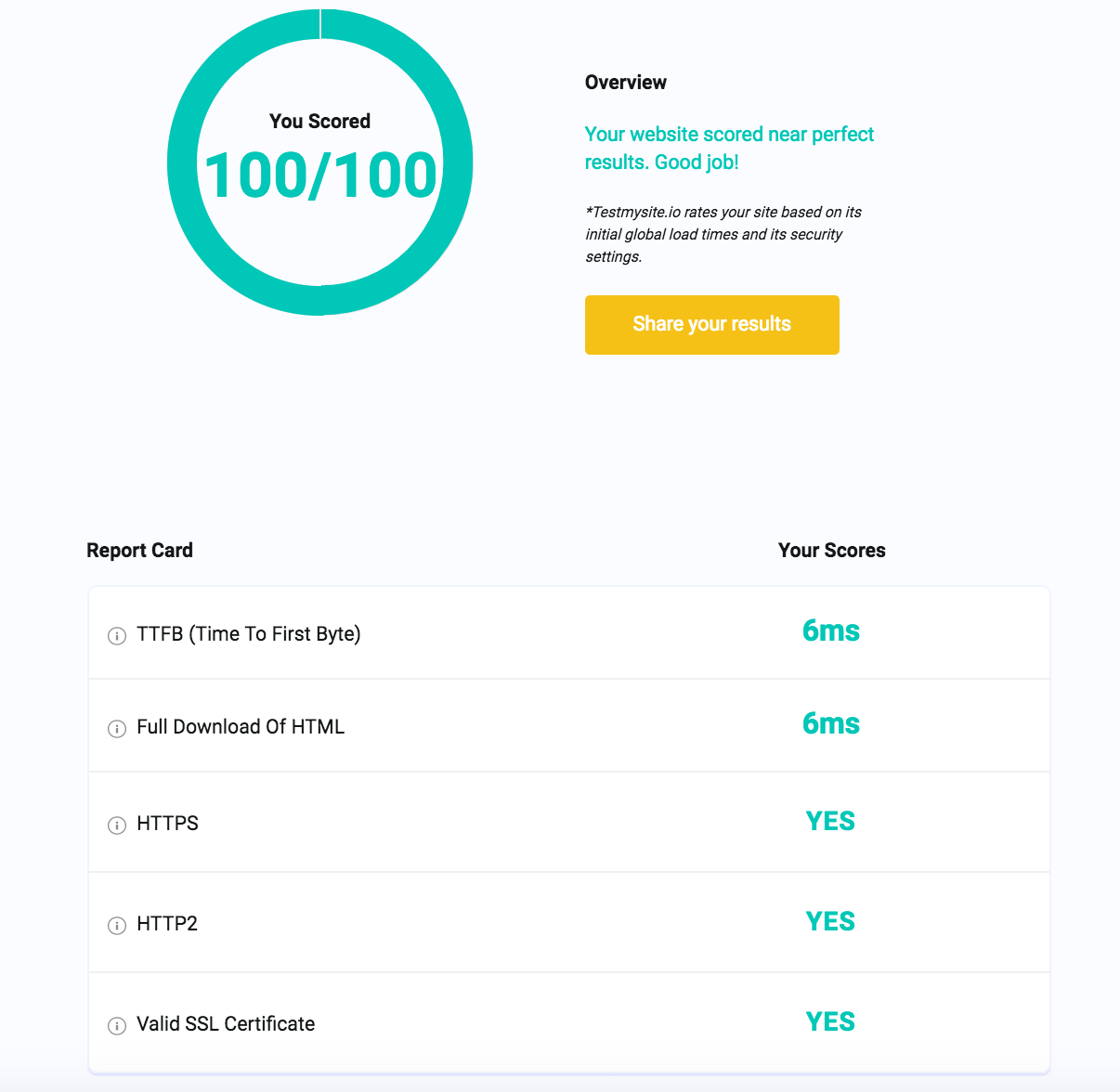Click the 6ms Full Download score value
The image size is (1120, 1092).
click(x=831, y=724)
